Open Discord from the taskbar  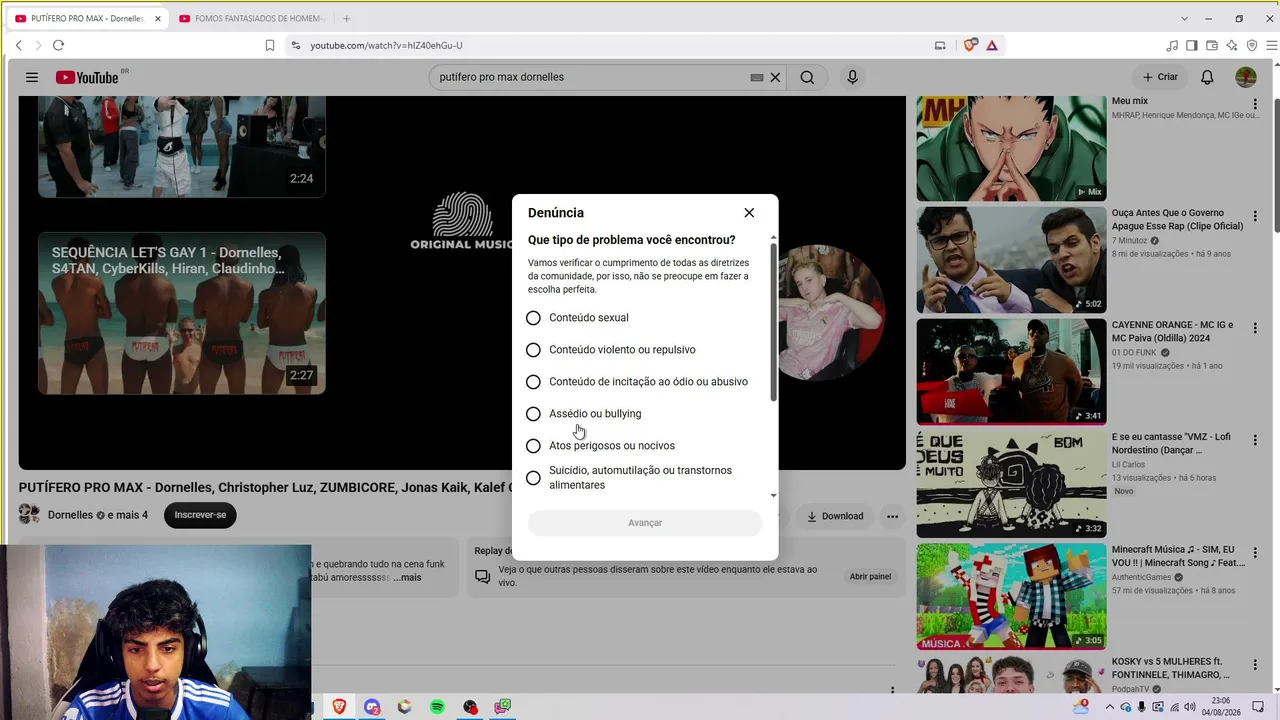[x=372, y=707]
